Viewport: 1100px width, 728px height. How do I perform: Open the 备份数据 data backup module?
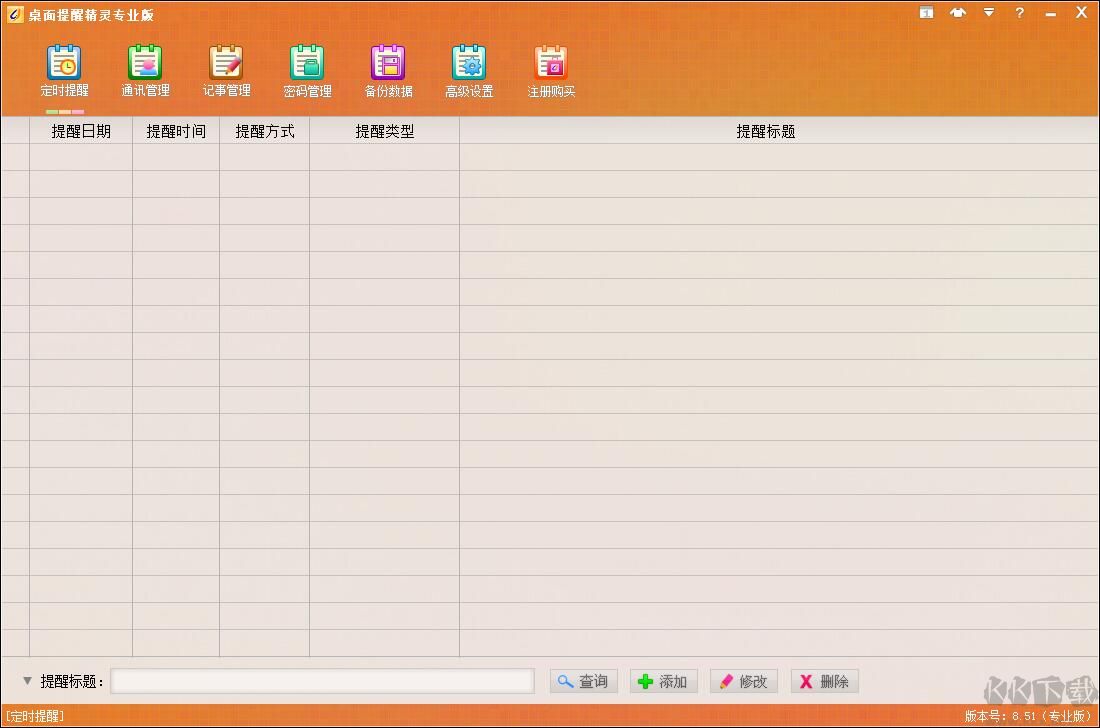tap(388, 70)
